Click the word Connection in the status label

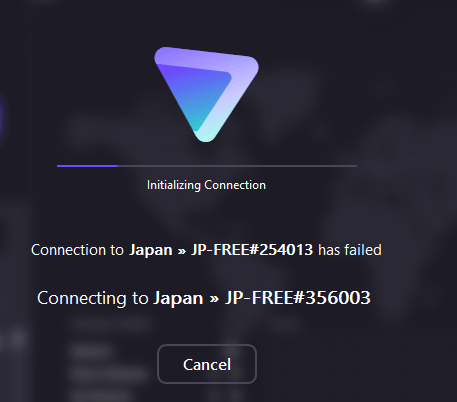click(x=235, y=185)
